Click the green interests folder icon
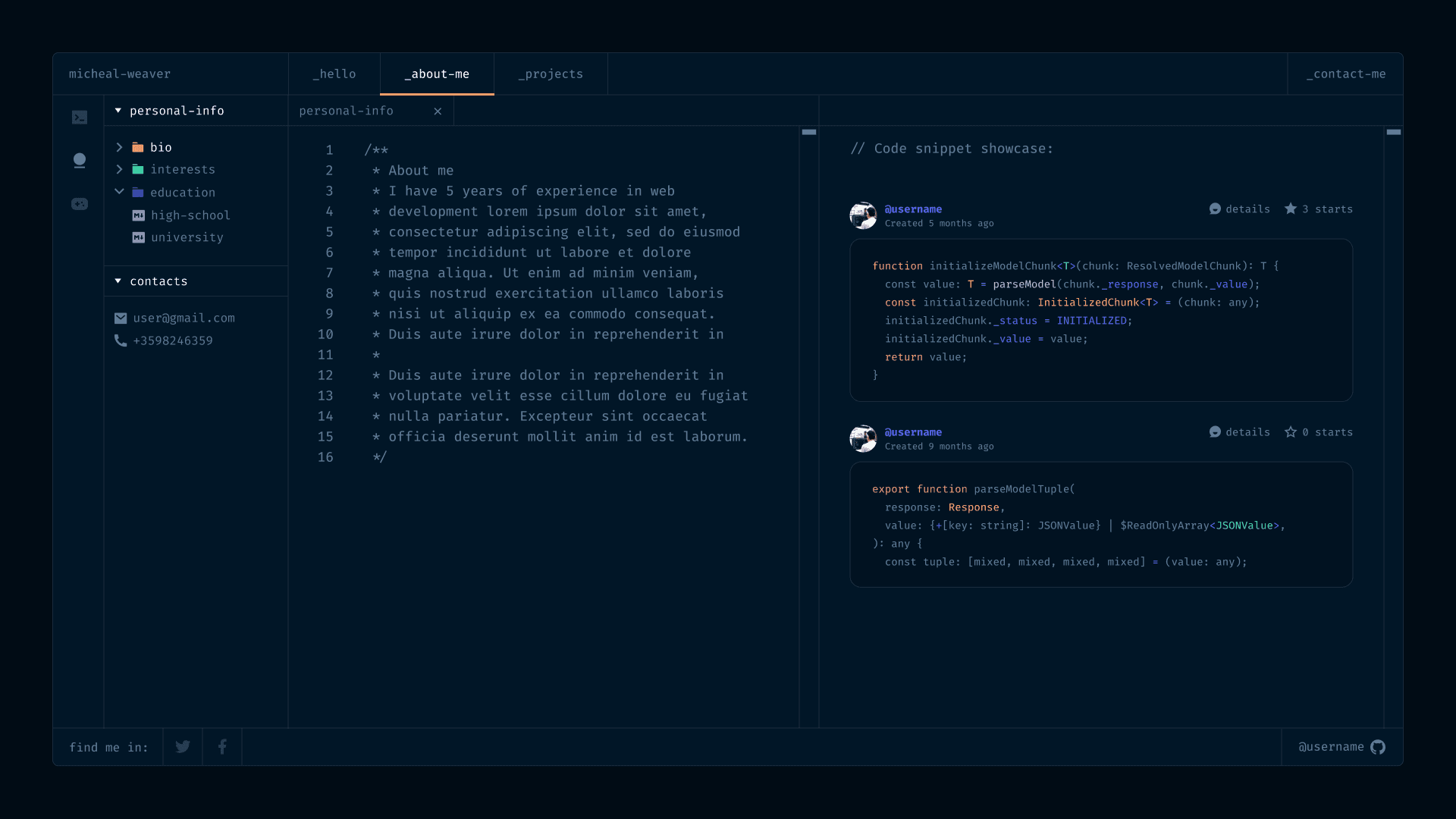The image size is (1456, 819). [138, 170]
